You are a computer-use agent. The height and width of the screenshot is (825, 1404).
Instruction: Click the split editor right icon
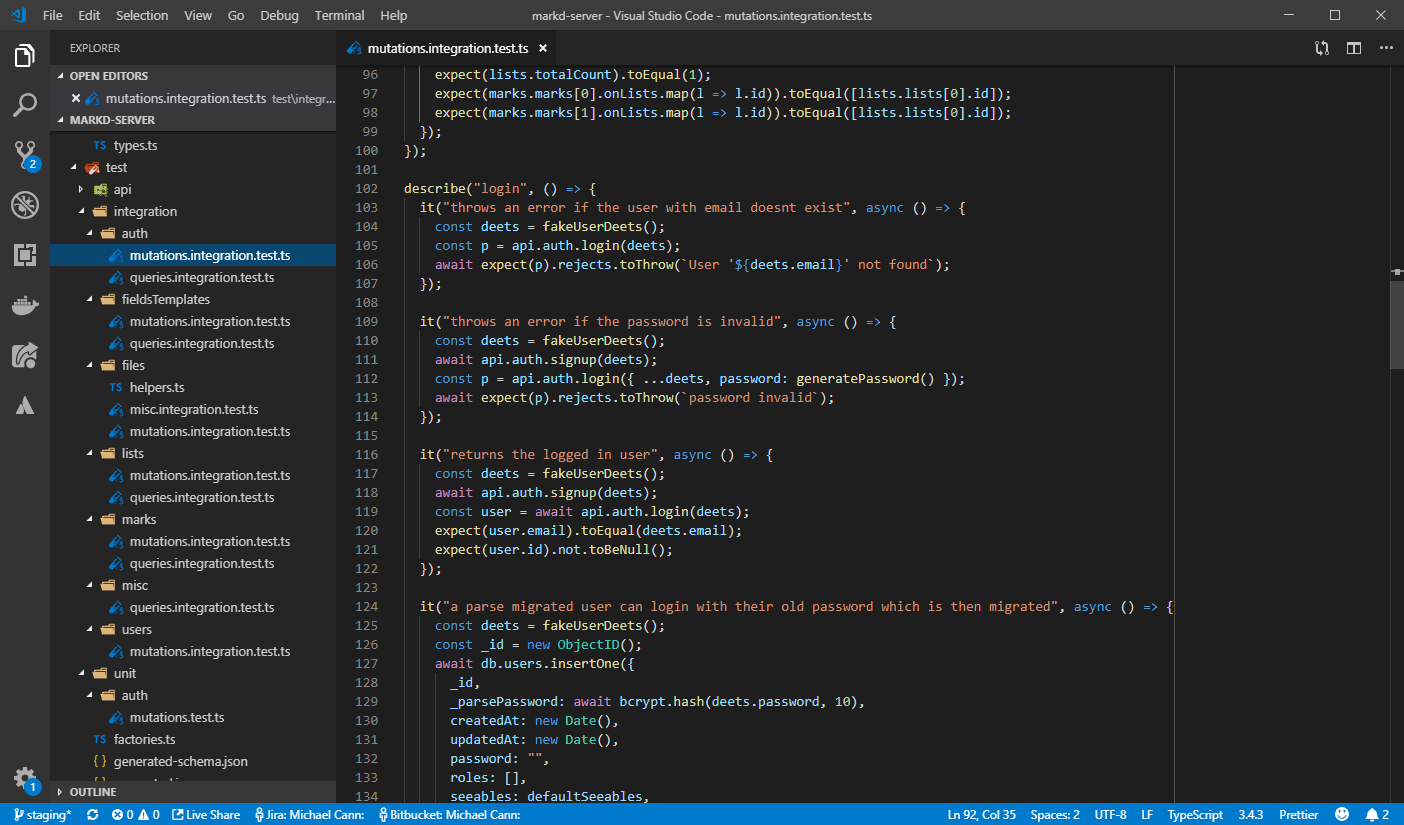tap(1354, 48)
